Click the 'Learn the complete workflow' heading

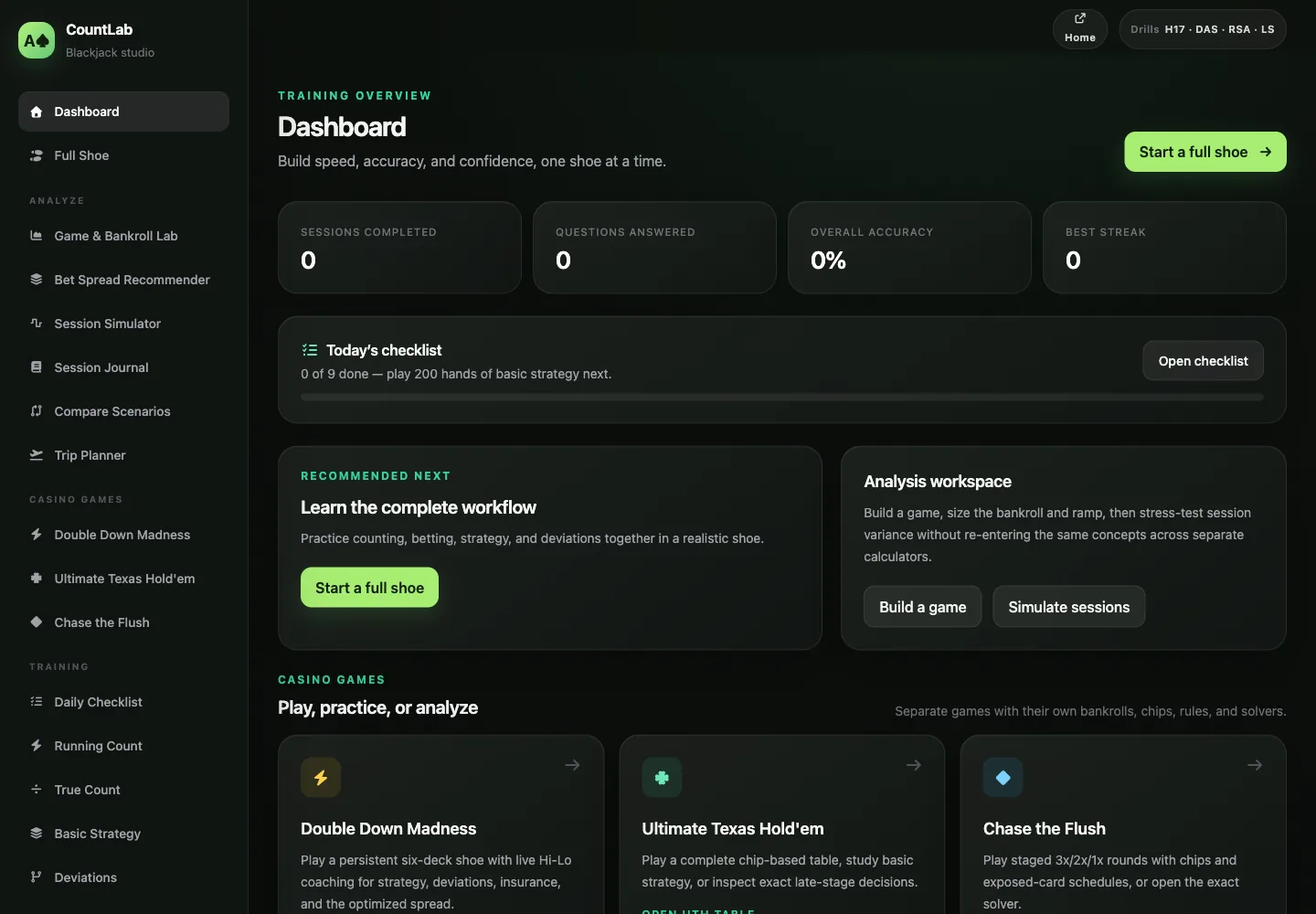(x=419, y=507)
